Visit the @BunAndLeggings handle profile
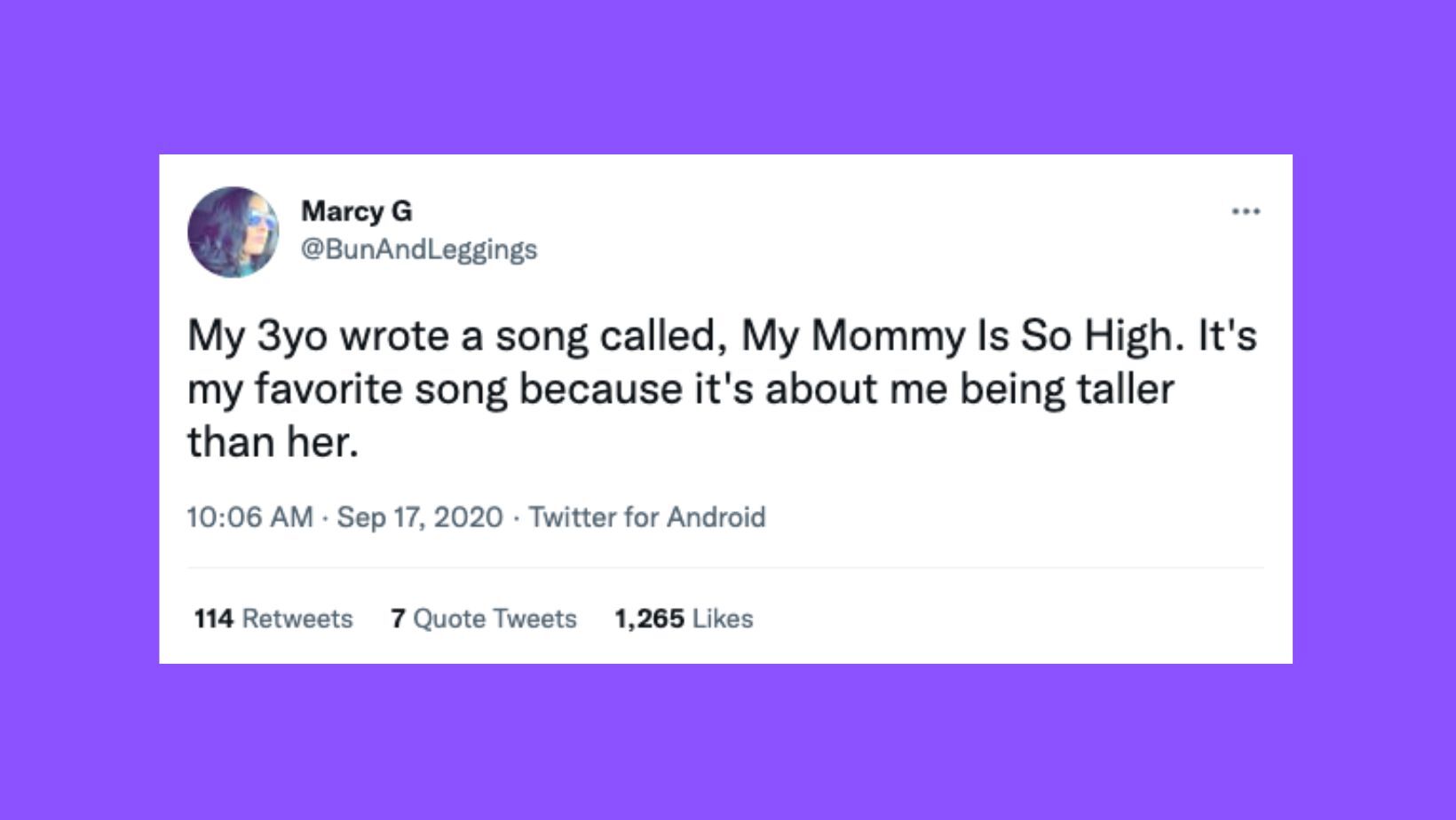 pos(419,249)
